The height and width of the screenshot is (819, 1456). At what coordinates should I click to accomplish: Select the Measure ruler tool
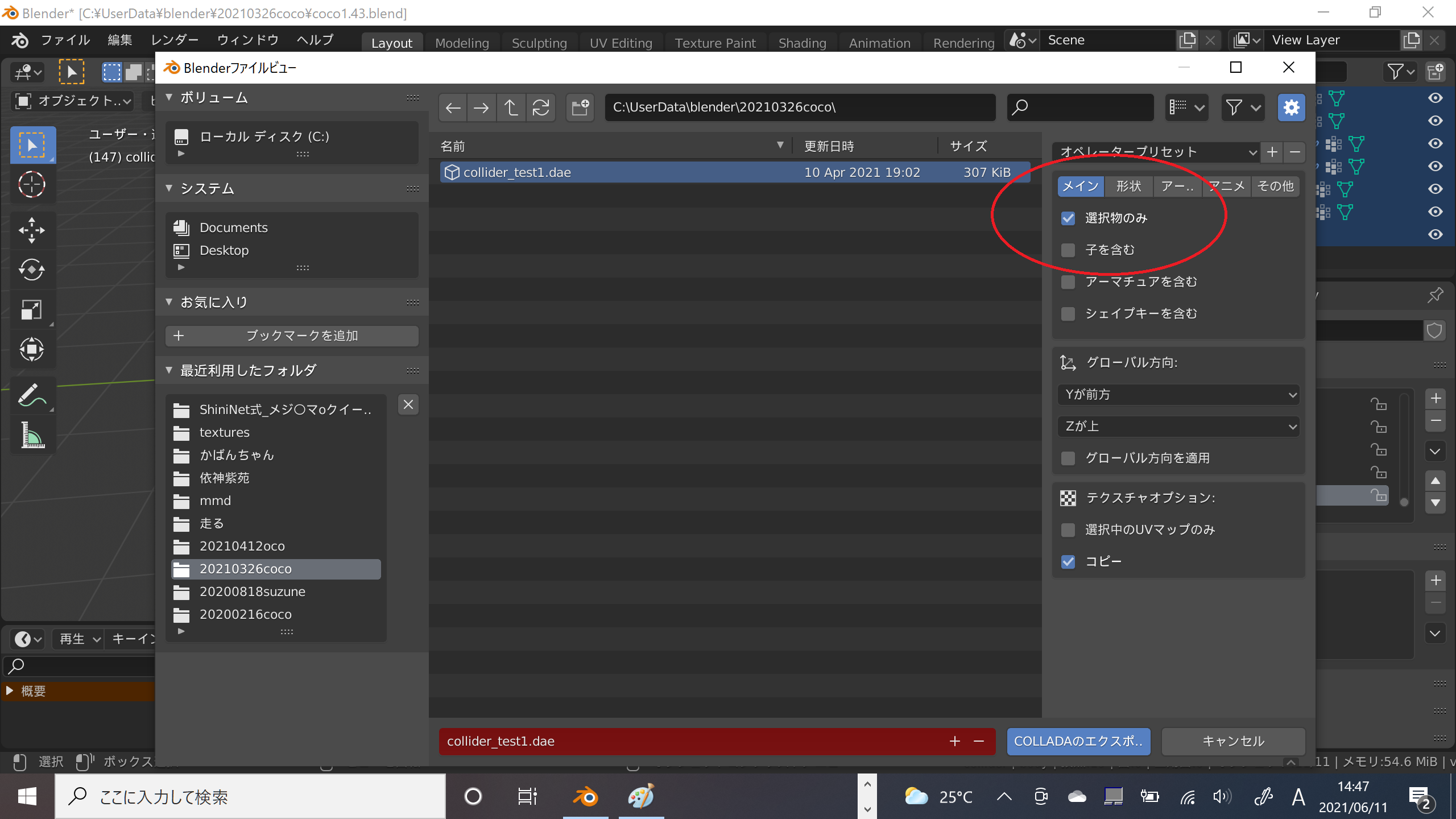[32, 435]
